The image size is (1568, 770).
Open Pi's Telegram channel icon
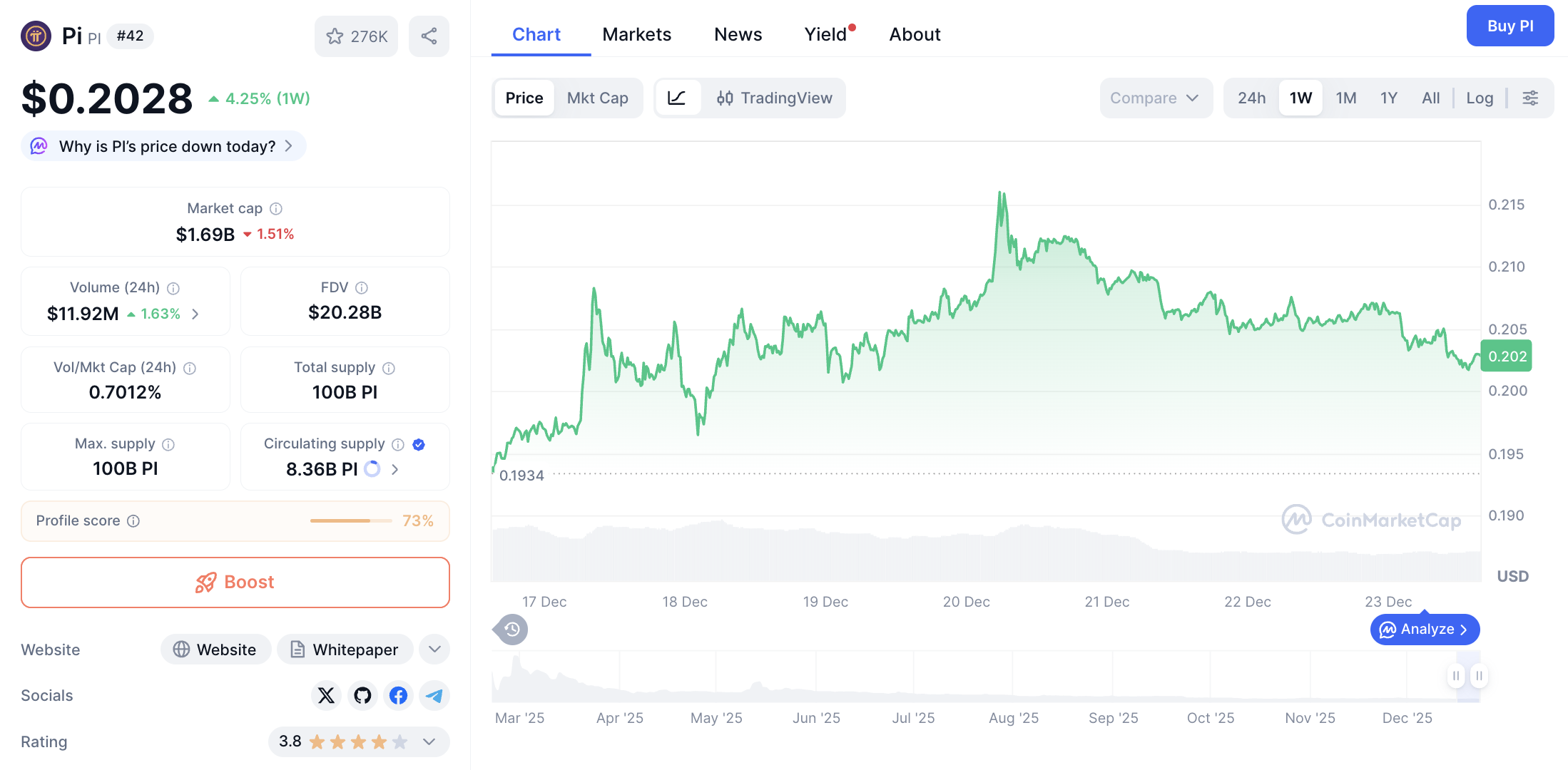tap(434, 695)
